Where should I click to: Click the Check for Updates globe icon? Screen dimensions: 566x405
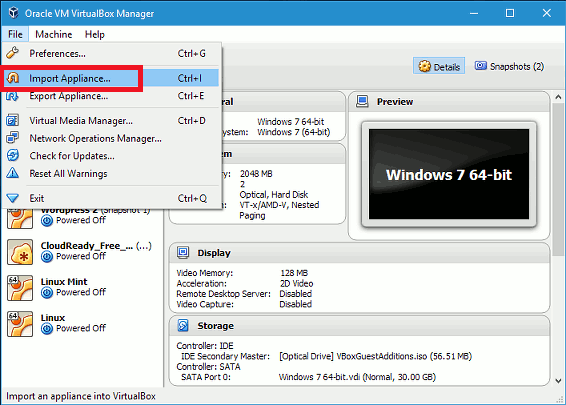point(13,155)
